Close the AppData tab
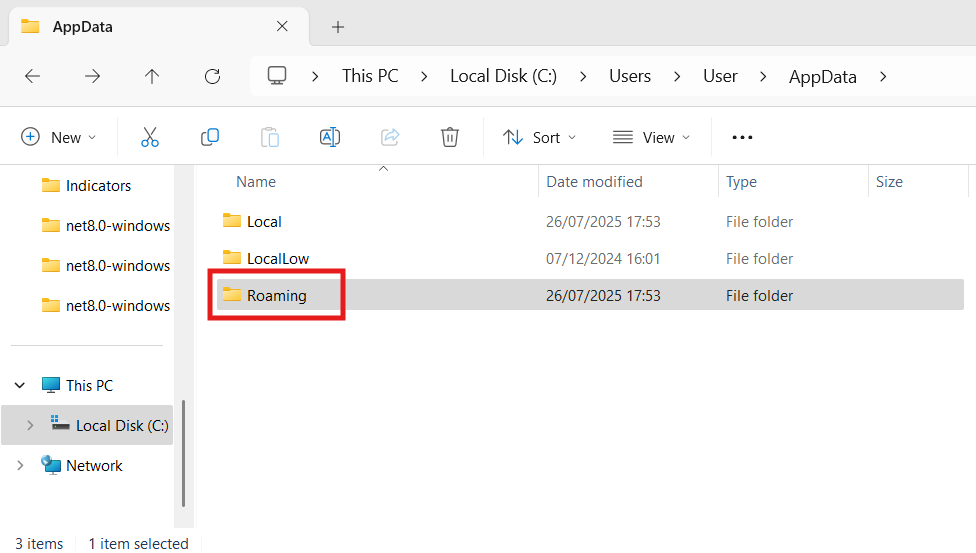This screenshot has height=553, width=976. coord(282,26)
